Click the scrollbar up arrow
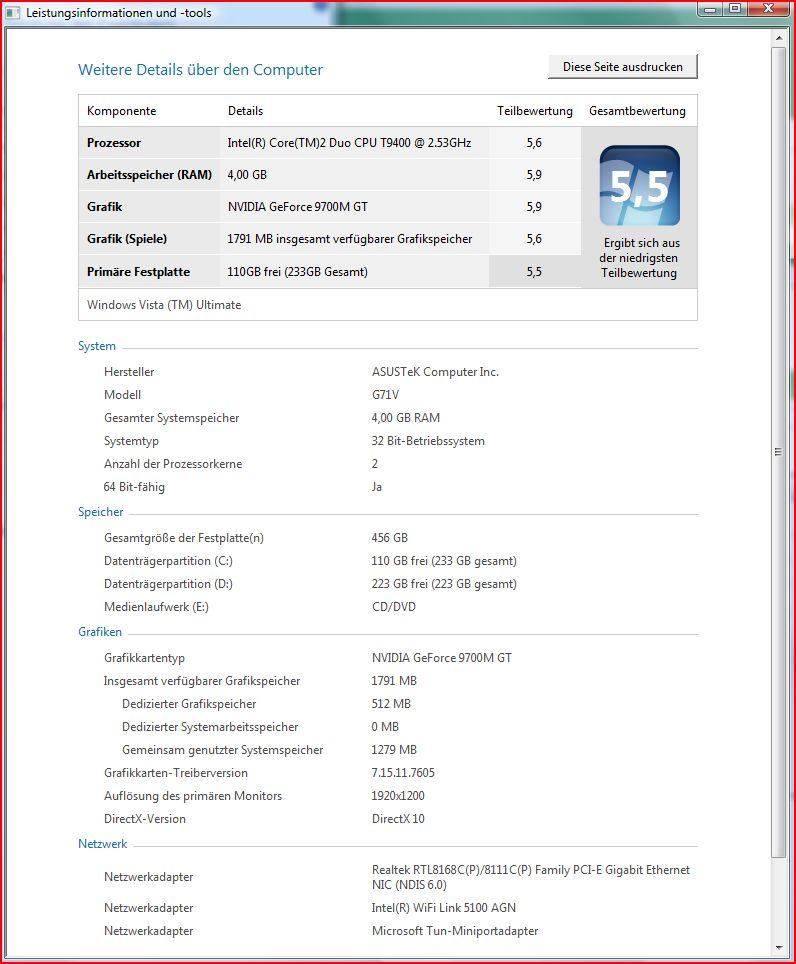Image resolution: width=796 pixels, height=964 pixels. click(x=779, y=38)
